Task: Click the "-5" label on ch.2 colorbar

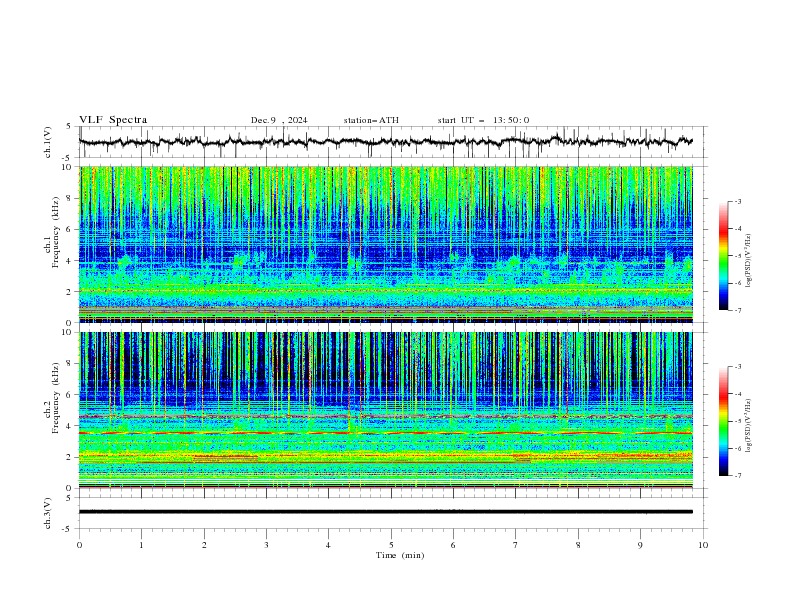Action: pos(737,421)
